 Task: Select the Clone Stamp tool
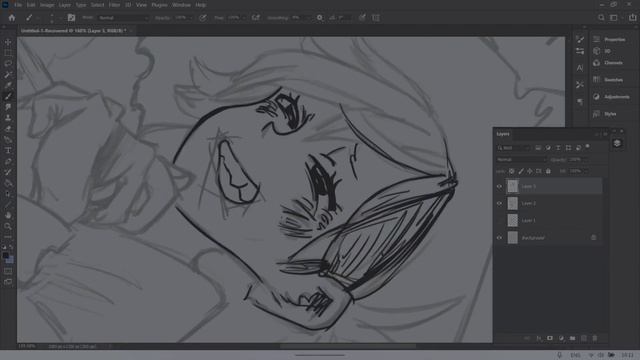8,118
